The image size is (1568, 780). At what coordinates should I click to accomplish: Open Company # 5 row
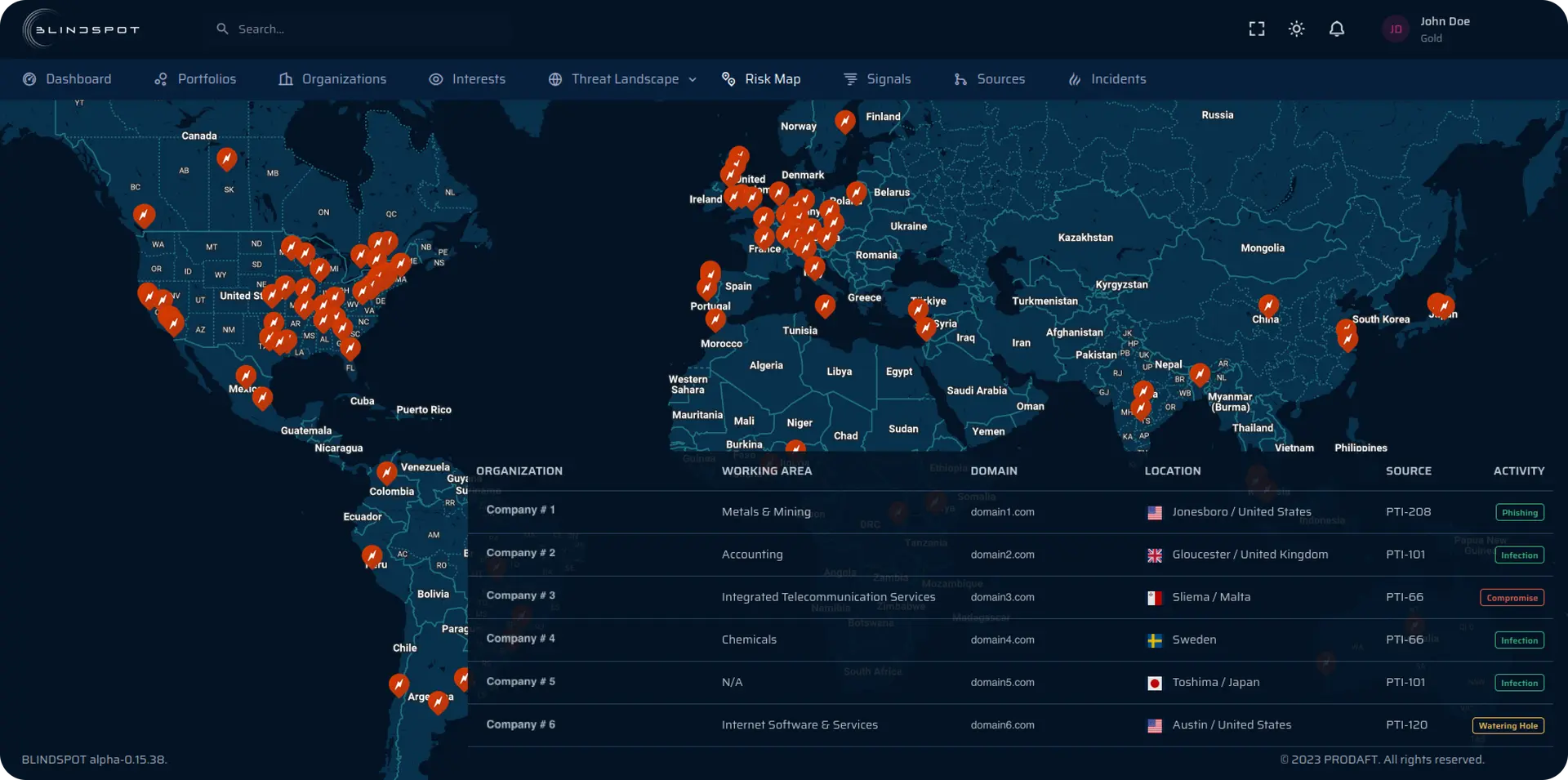tap(1010, 682)
